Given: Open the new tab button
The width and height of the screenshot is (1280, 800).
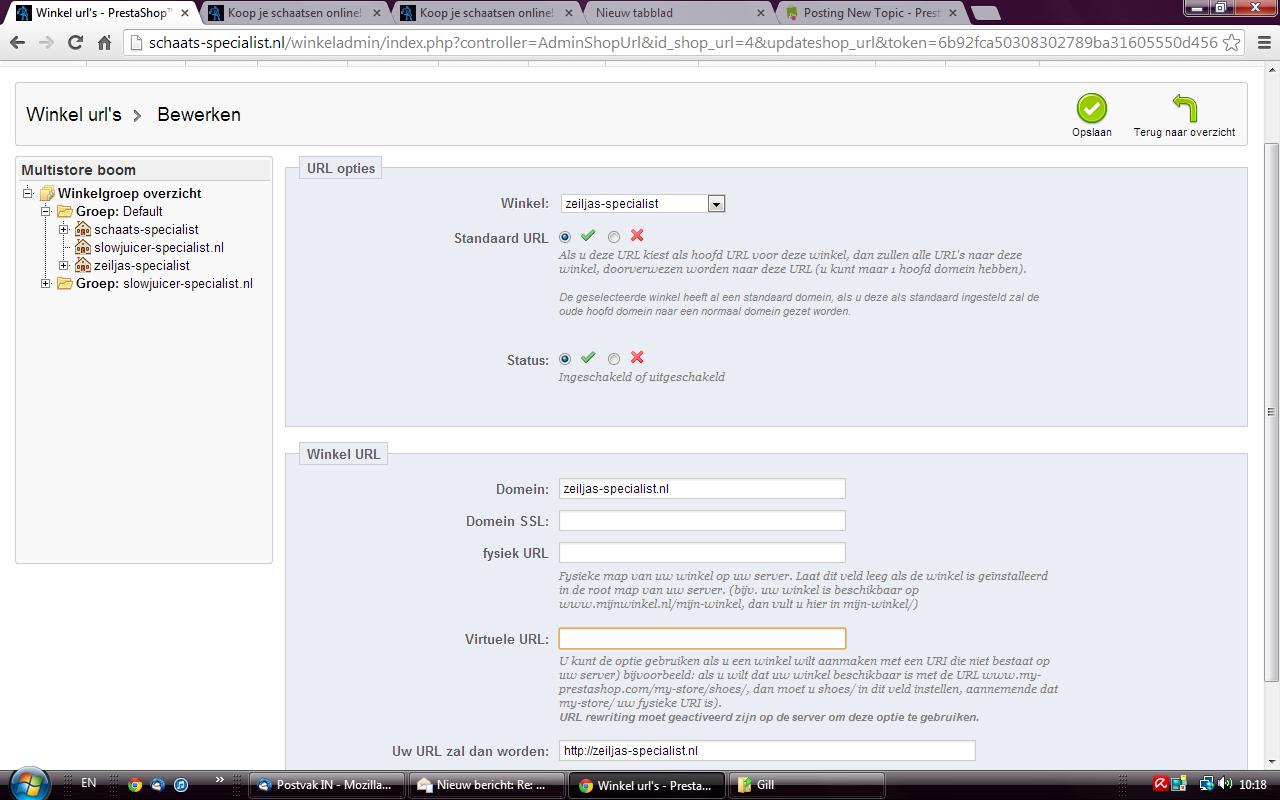Looking at the screenshot, I should (985, 13).
